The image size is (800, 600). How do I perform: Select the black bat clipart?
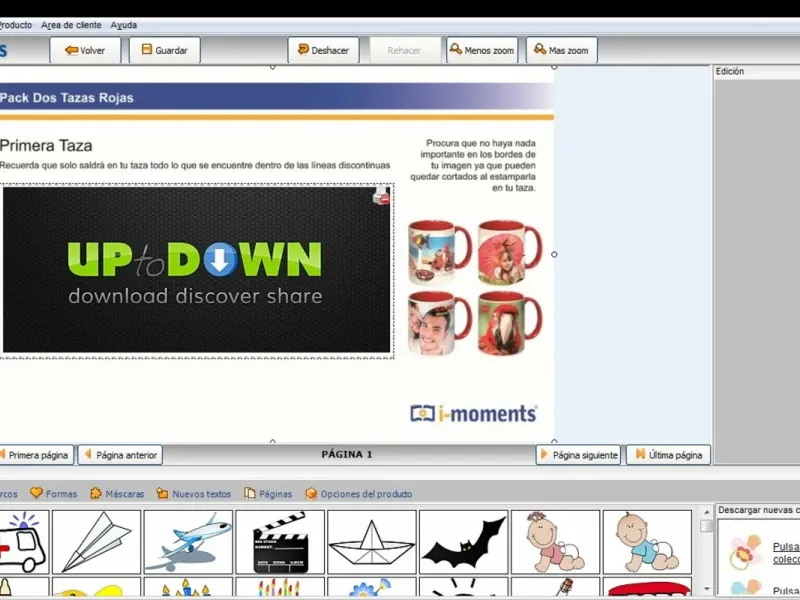point(464,542)
